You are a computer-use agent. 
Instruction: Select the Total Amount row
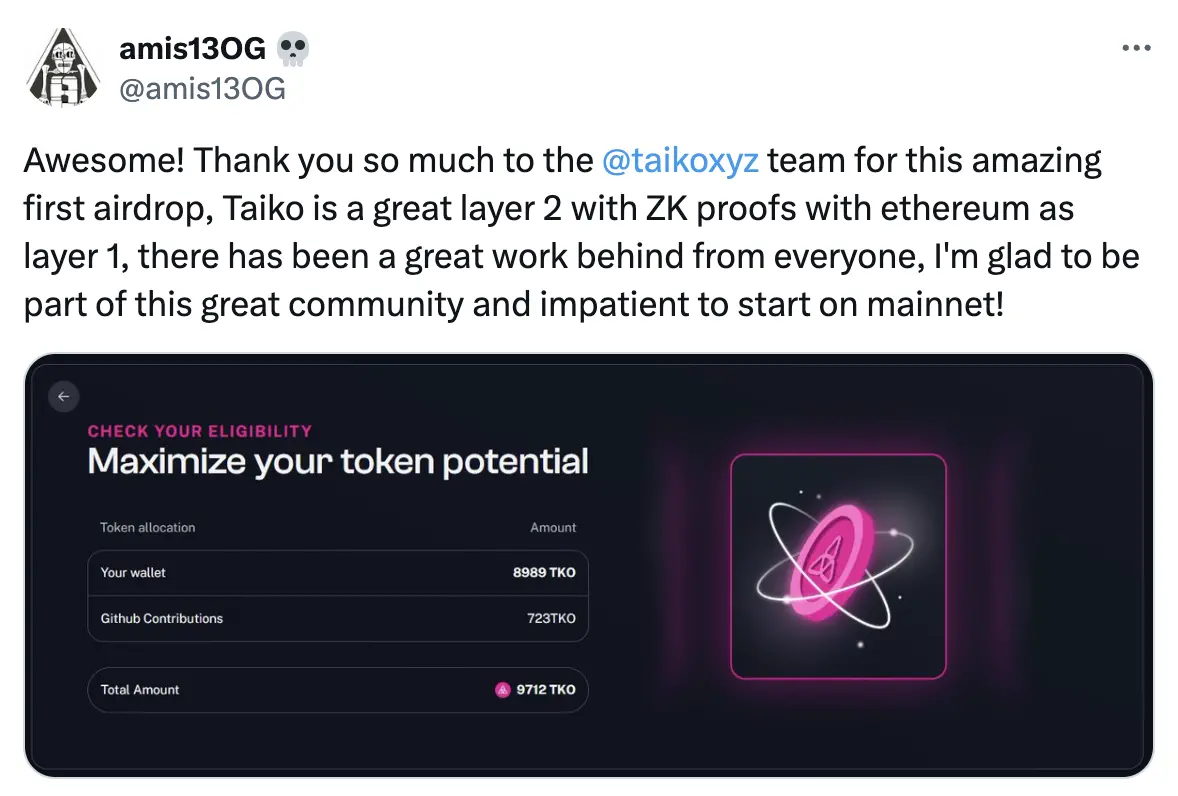click(x=337, y=690)
